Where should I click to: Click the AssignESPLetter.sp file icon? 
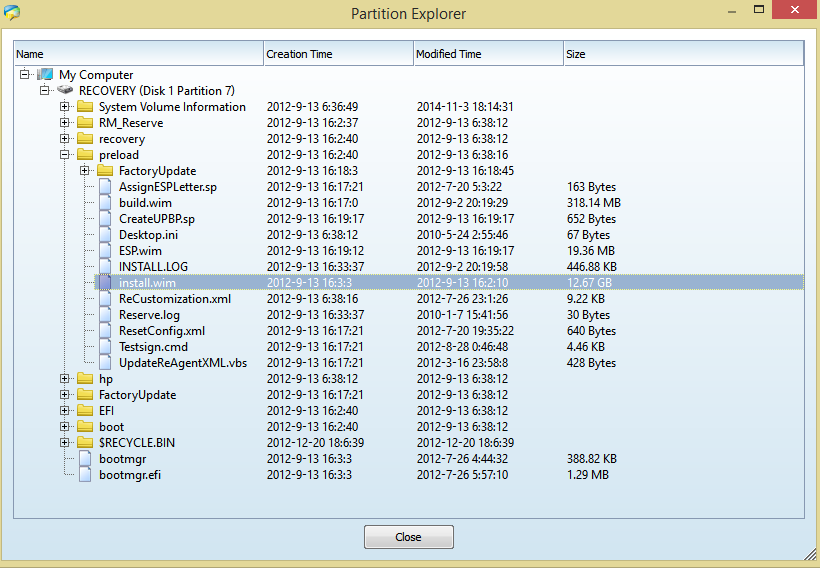click(105, 187)
